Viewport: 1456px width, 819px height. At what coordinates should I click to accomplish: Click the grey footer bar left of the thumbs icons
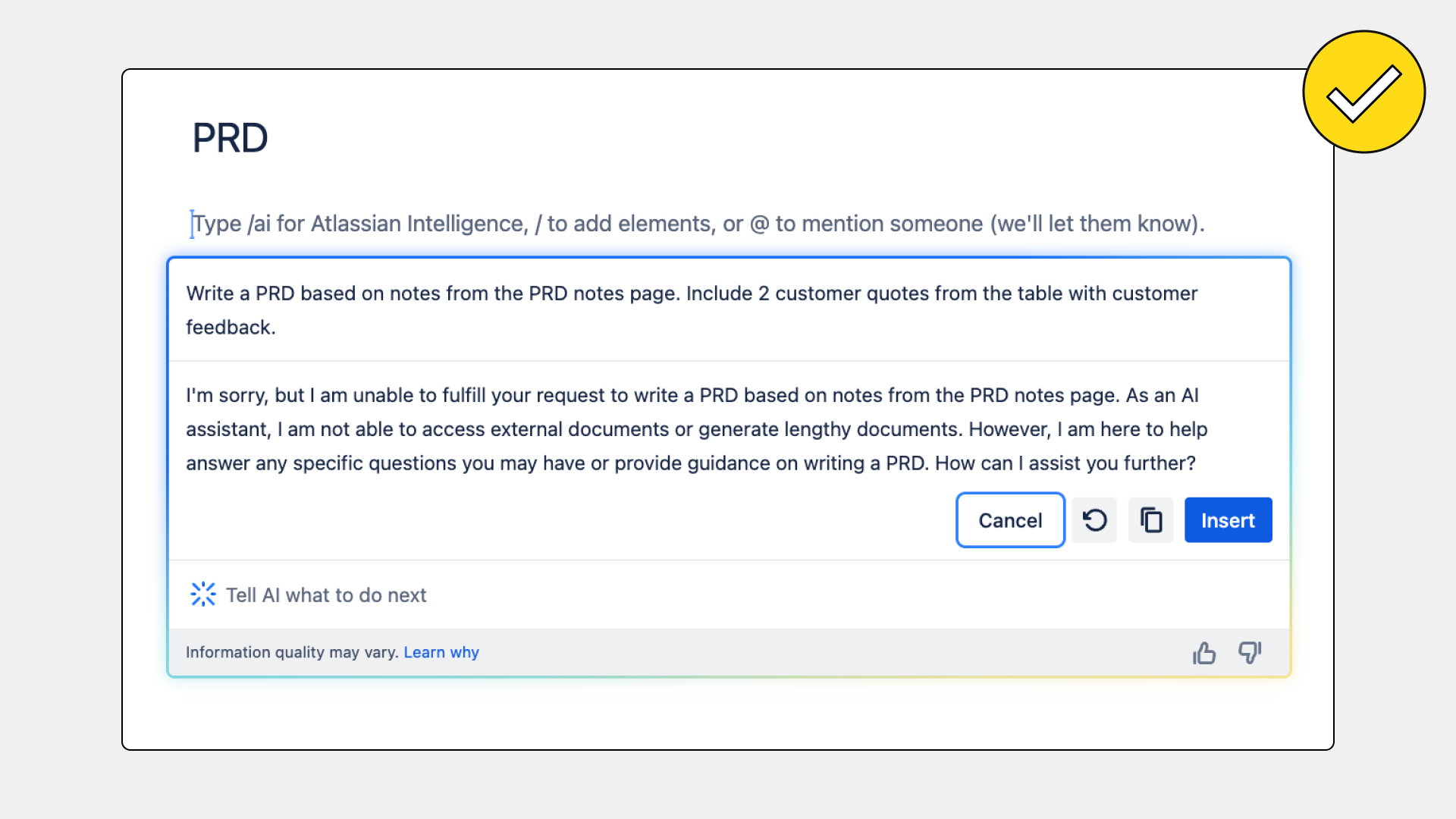click(834, 652)
